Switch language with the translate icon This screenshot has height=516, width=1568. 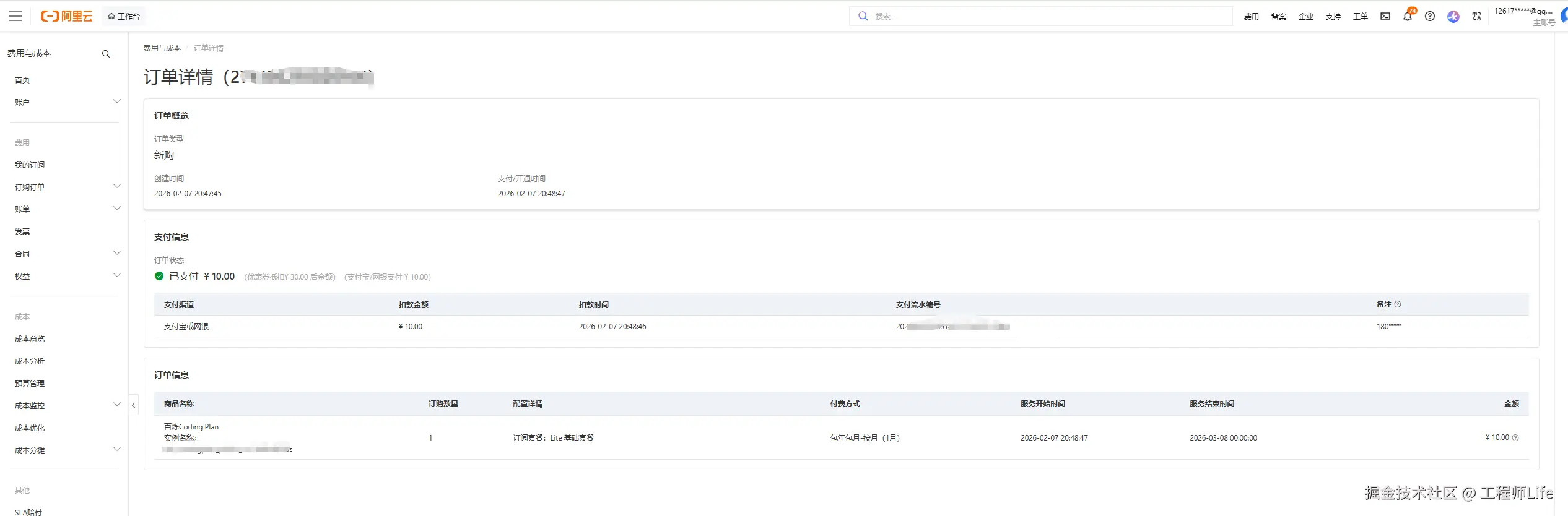(x=1477, y=16)
